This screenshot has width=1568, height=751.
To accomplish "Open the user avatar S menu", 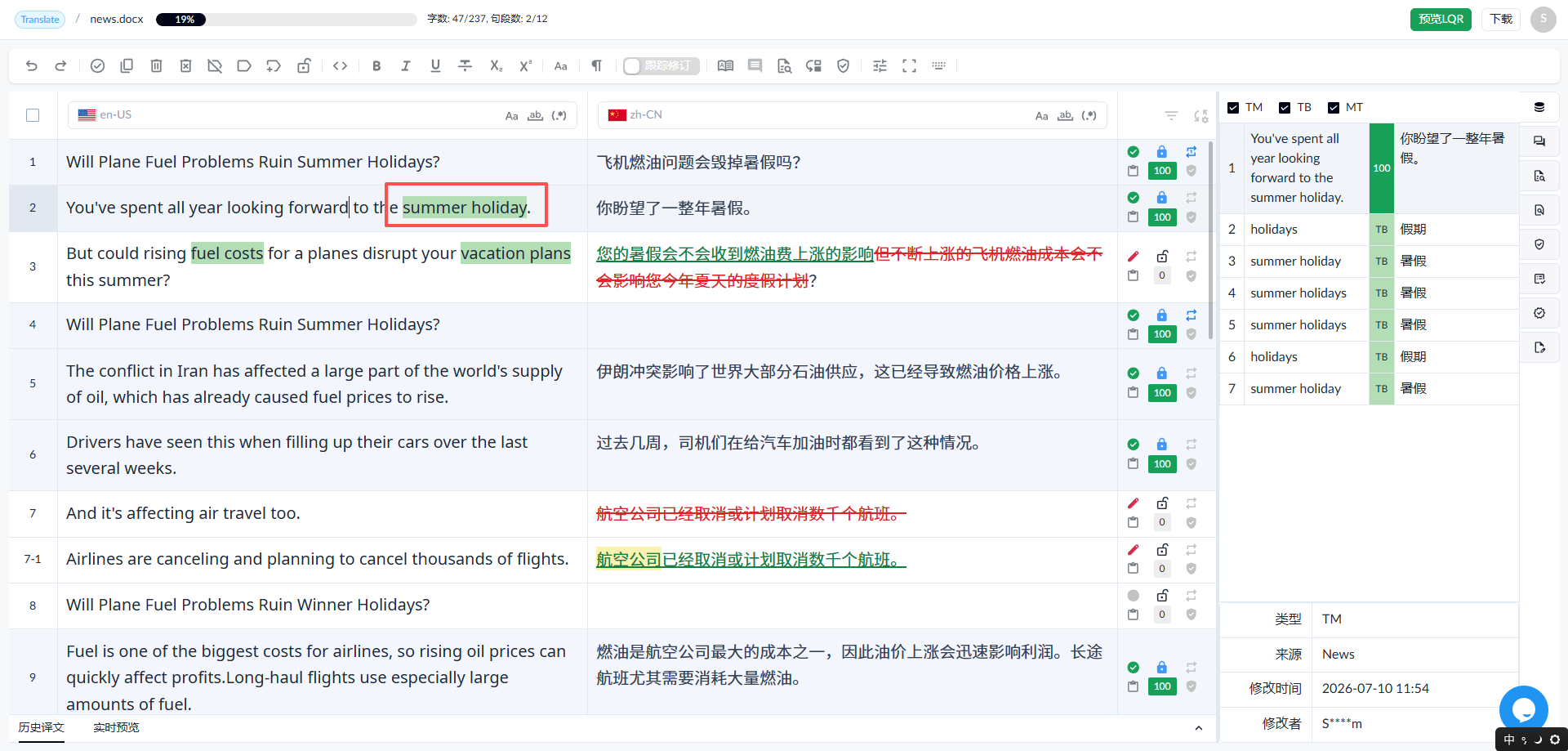I will (x=1543, y=19).
